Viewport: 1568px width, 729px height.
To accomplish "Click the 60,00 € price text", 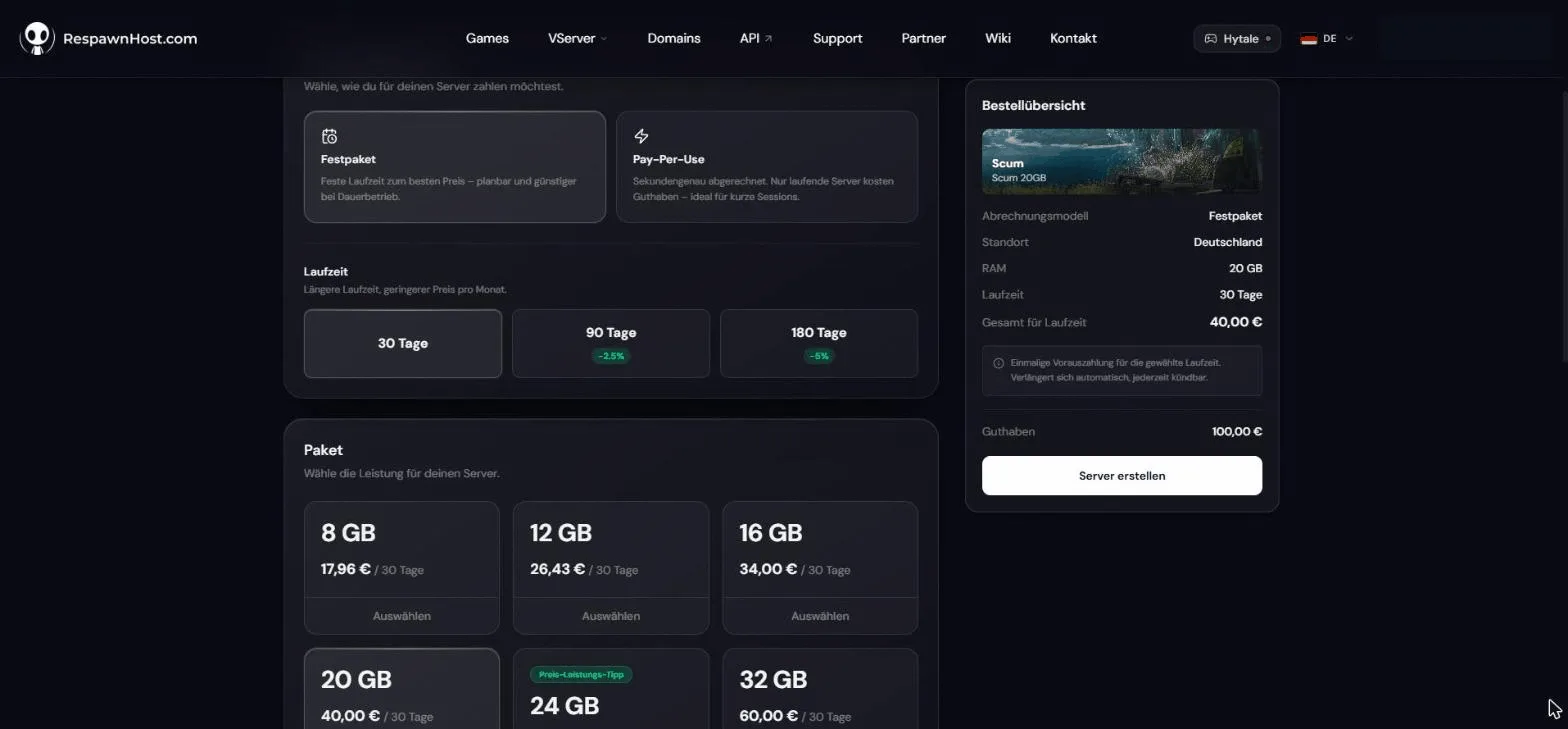I will (x=768, y=716).
